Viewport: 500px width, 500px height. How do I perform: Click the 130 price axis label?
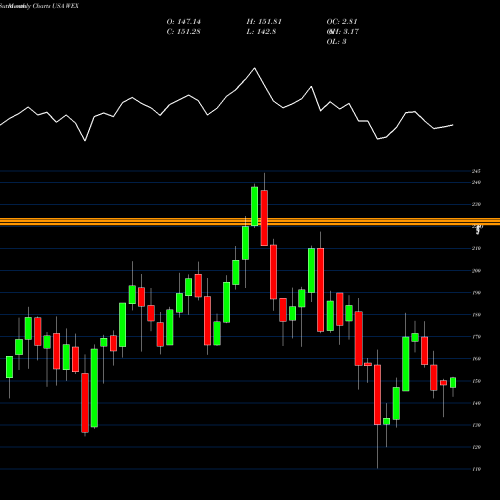(x=476, y=425)
